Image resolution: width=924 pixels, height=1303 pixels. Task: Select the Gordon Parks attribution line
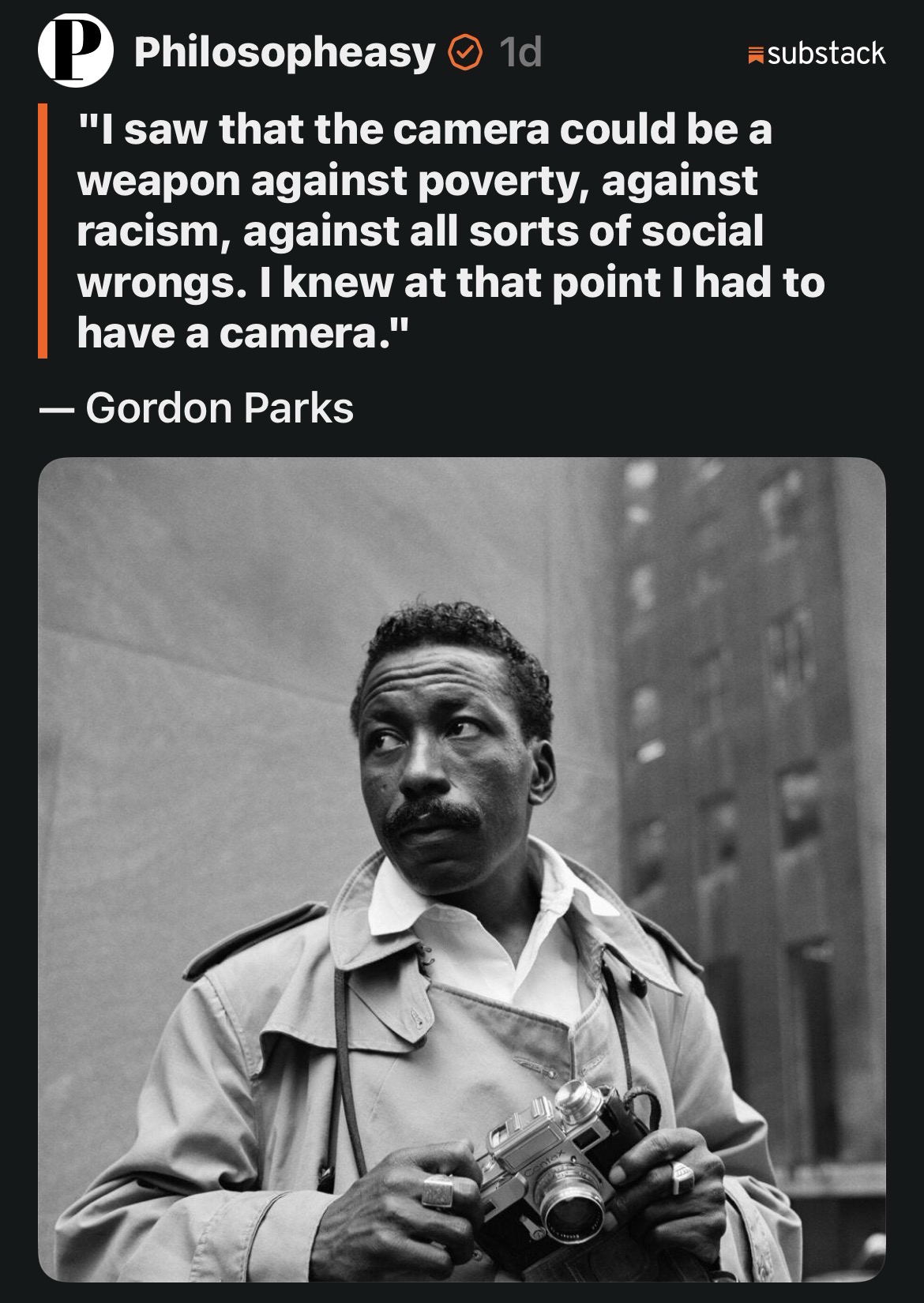pos(196,407)
